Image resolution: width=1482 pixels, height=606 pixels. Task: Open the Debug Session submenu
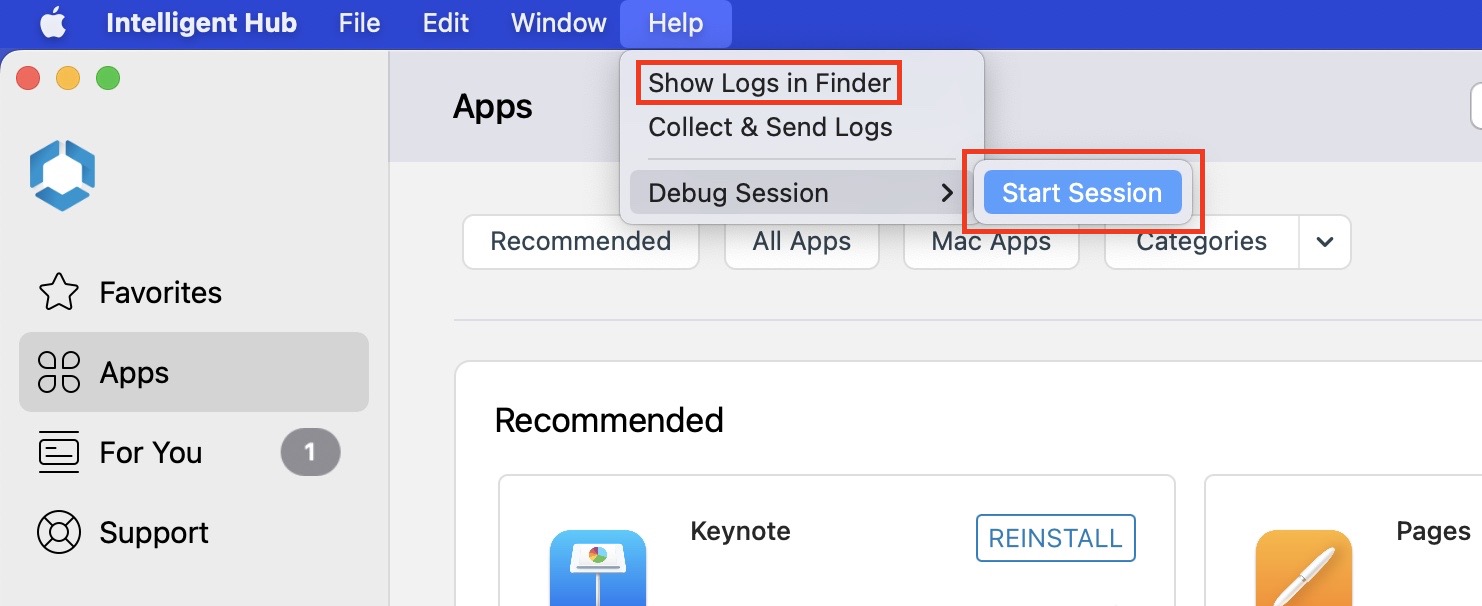[x=738, y=192]
